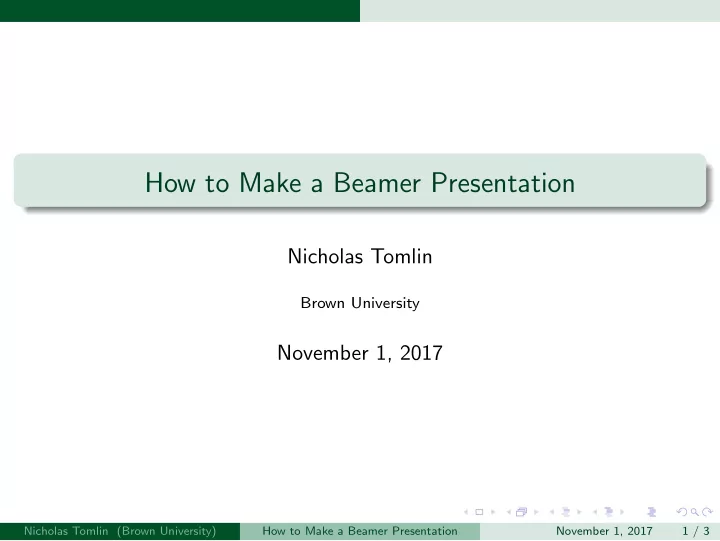This screenshot has width=720, height=541.
Task: Click the footer date 'November 1, 2017'
Action: 604,531
